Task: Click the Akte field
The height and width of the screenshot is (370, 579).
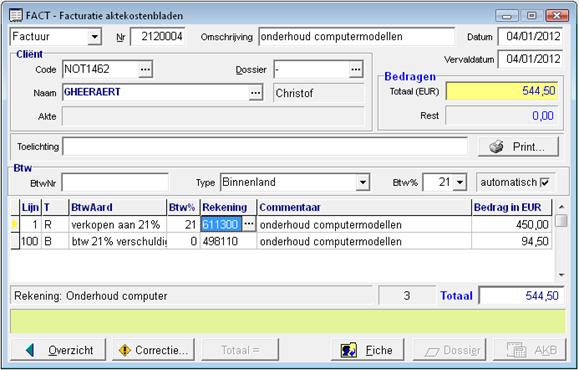Action: tap(213, 116)
